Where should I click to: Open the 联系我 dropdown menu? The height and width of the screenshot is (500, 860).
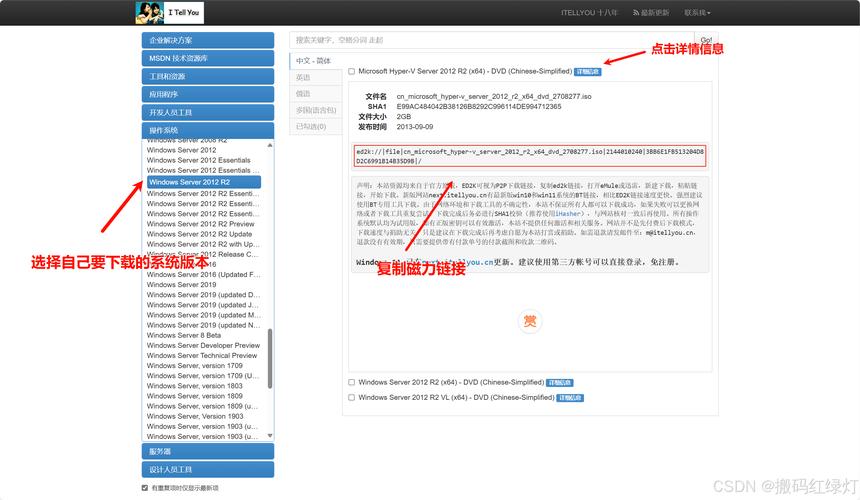click(697, 13)
